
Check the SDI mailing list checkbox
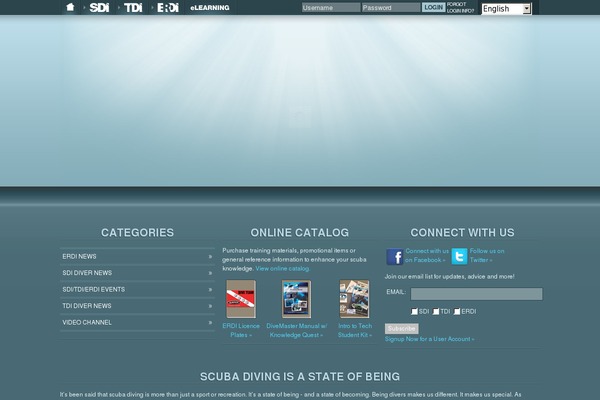[x=415, y=311]
